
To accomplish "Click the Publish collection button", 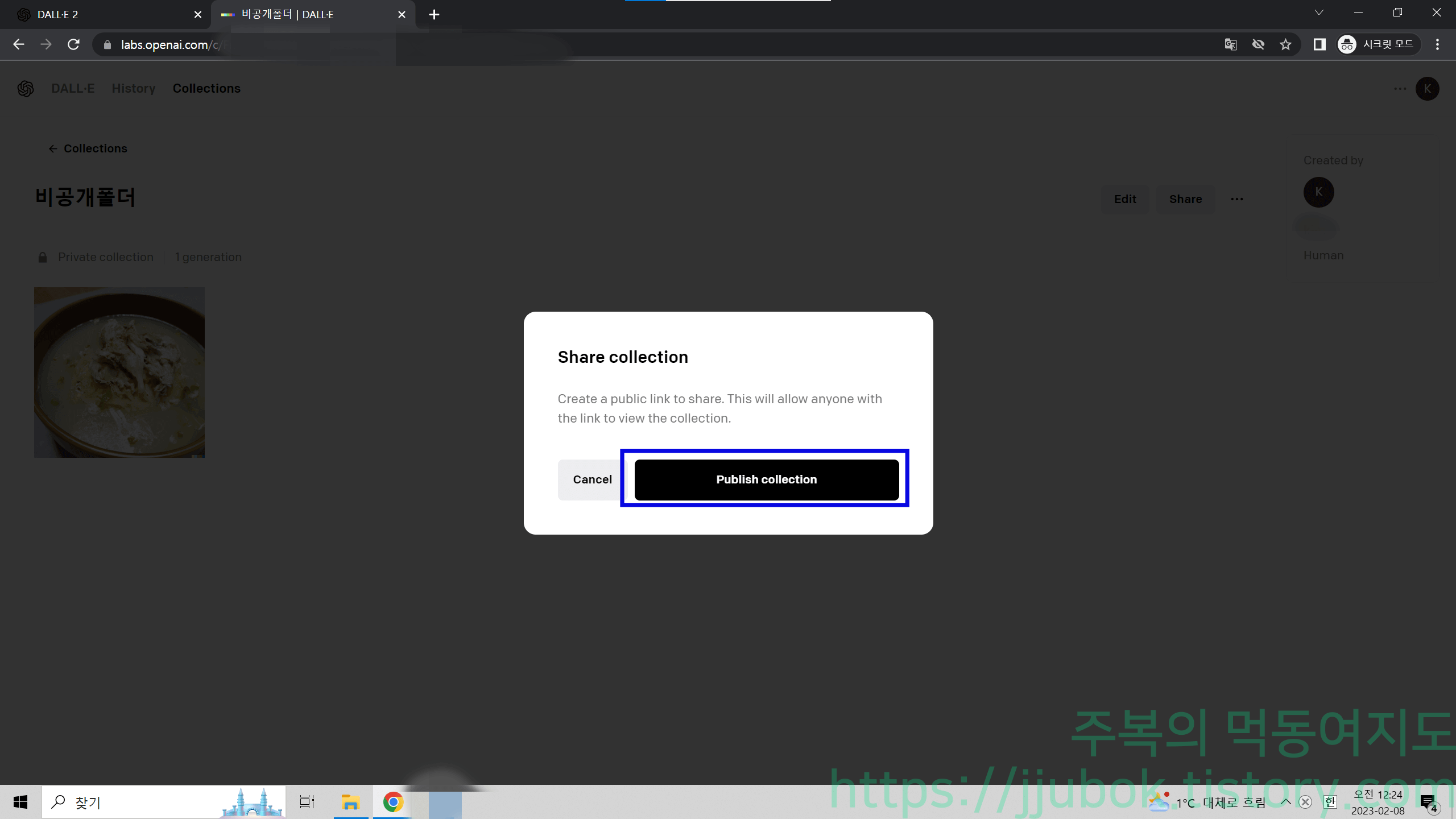I will click(x=766, y=479).
